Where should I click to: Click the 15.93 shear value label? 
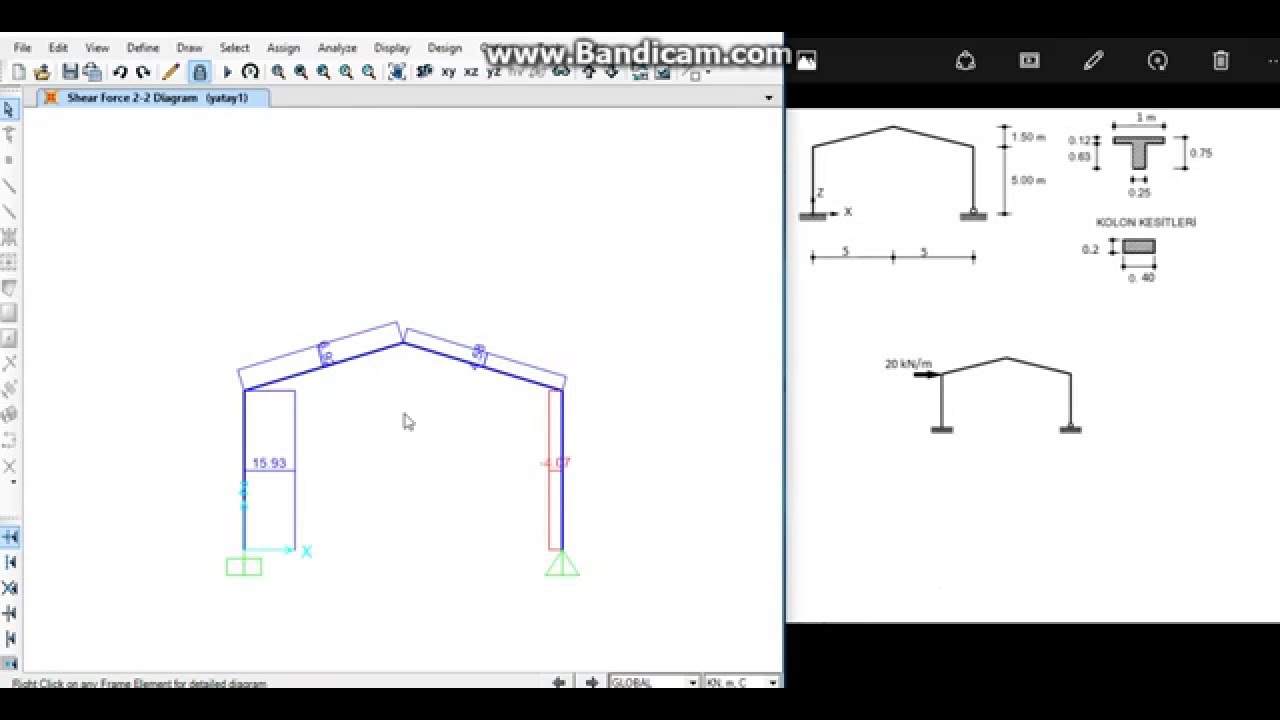(269, 463)
